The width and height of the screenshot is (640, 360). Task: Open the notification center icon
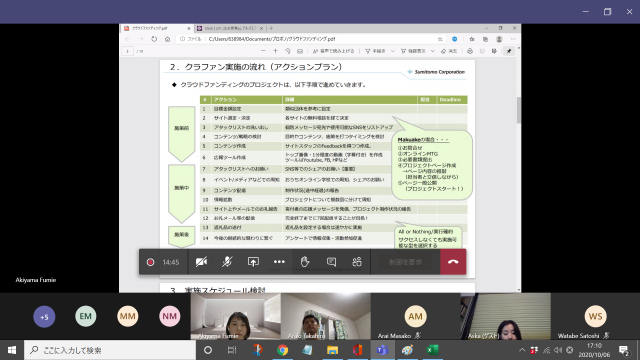[x=624, y=350]
